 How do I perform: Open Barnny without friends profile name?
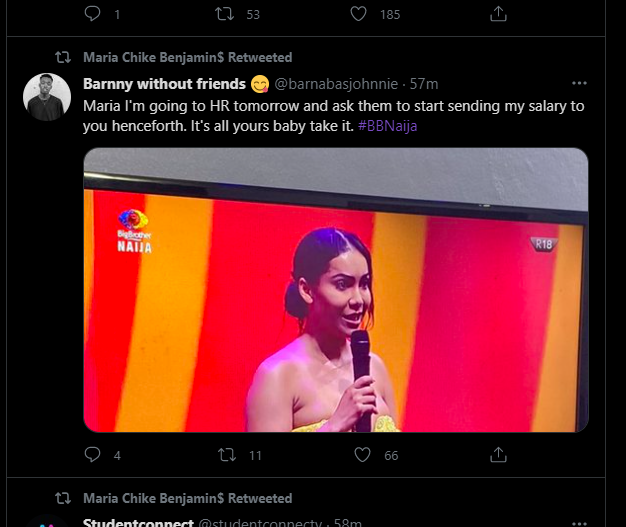(x=164, y=84)
